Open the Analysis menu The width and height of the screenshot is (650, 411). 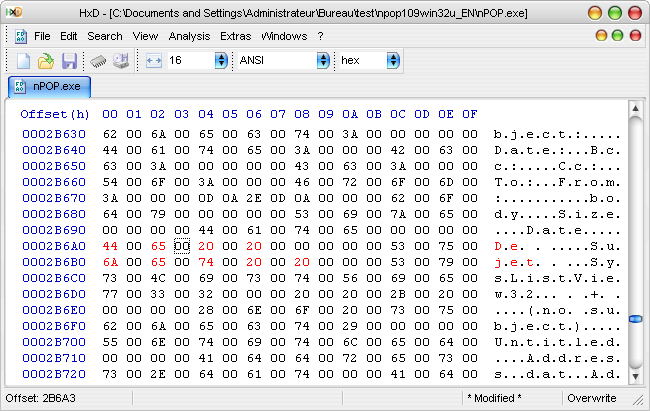coord(189,36)
